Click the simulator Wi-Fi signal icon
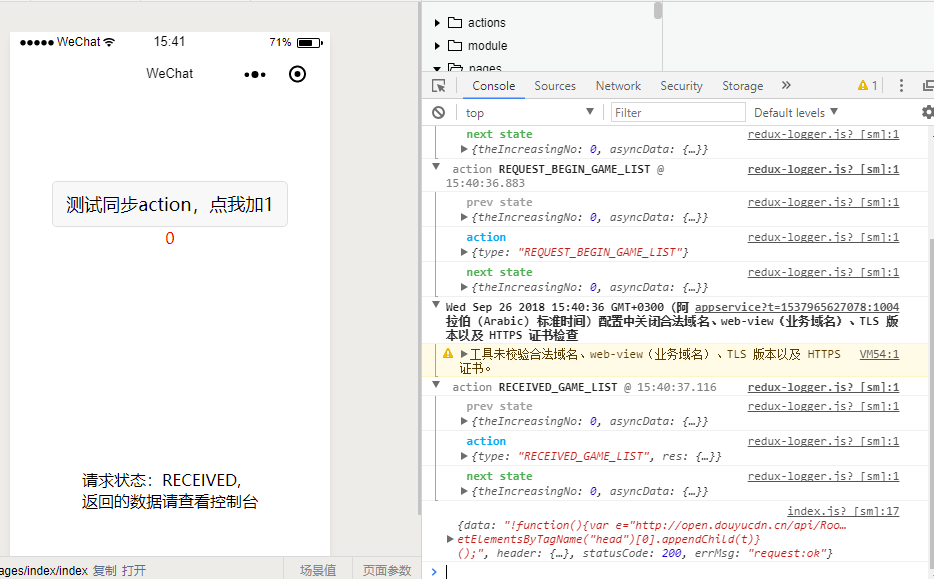Image resolution: width=934 pixels, height=579 pixels. [108, 42]
